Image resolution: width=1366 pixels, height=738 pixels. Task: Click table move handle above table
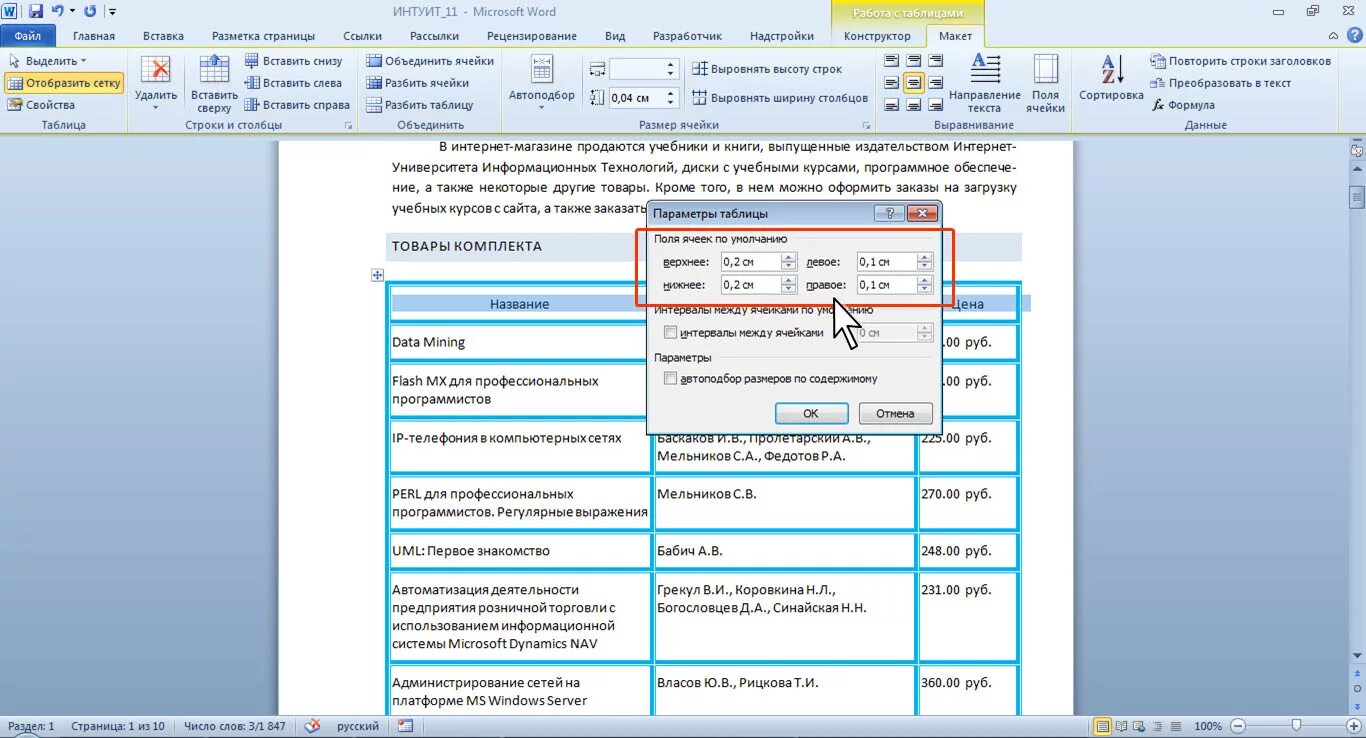click(377, 275)
